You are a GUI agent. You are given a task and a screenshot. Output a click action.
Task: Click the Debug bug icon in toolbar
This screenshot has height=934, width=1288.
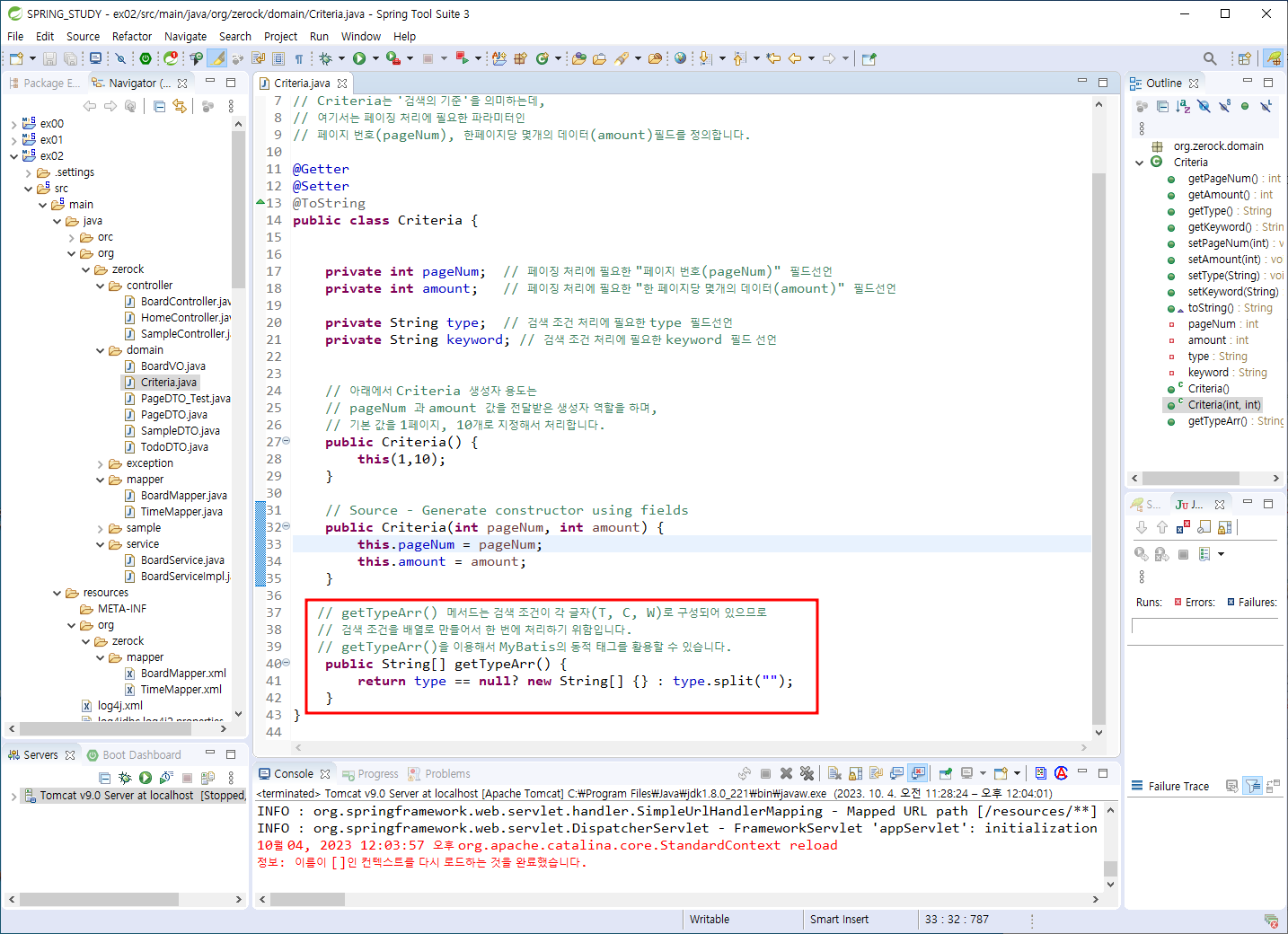pyautogui.click(x=325, y=58)
